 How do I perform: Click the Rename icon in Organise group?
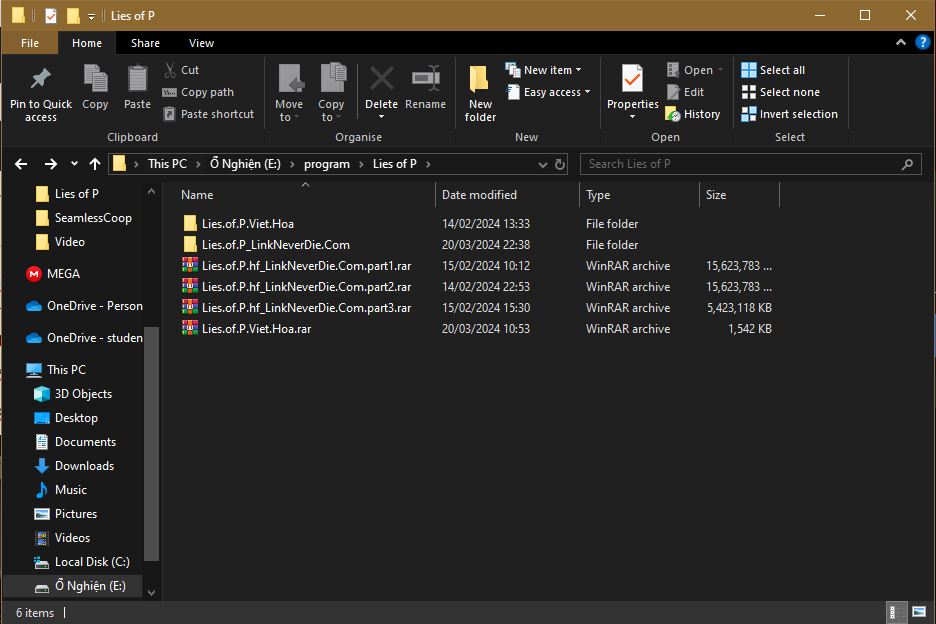[x=425, y=80]
